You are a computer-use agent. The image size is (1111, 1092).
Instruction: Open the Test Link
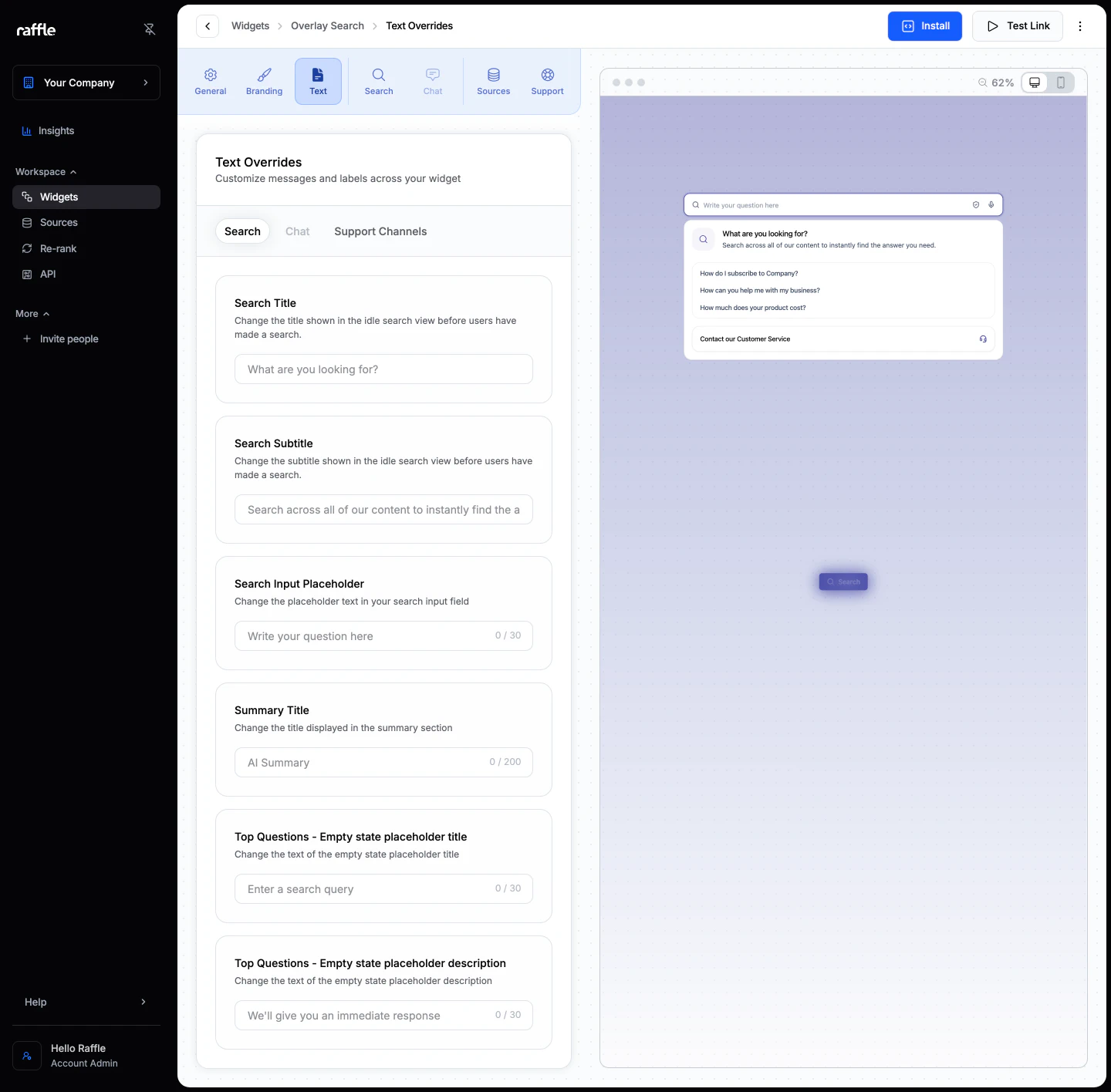(1018, 26)
